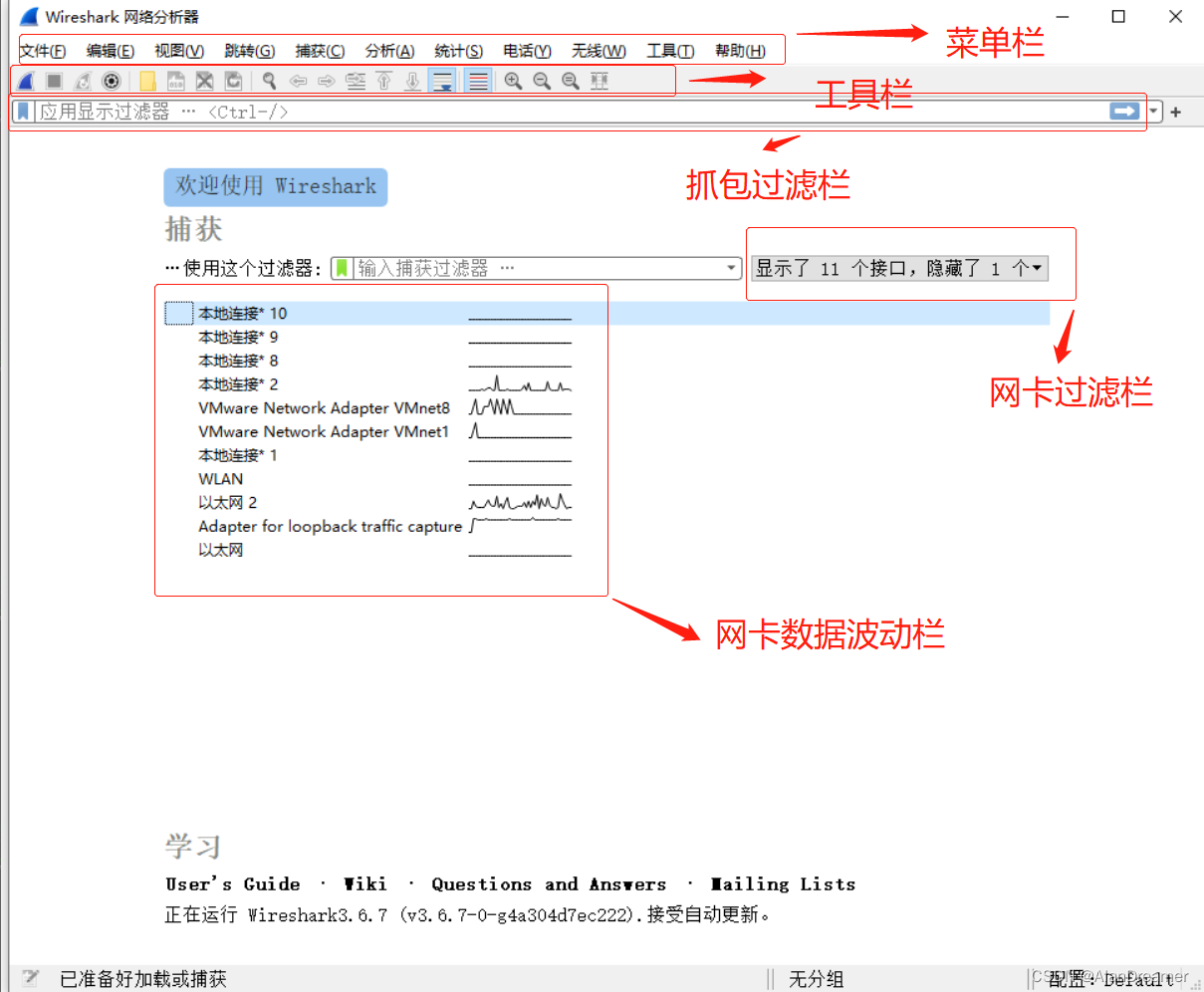Select the 本地连接* 1 interface
Viewport: 1204px width, 992px height.
pos(238,455)
